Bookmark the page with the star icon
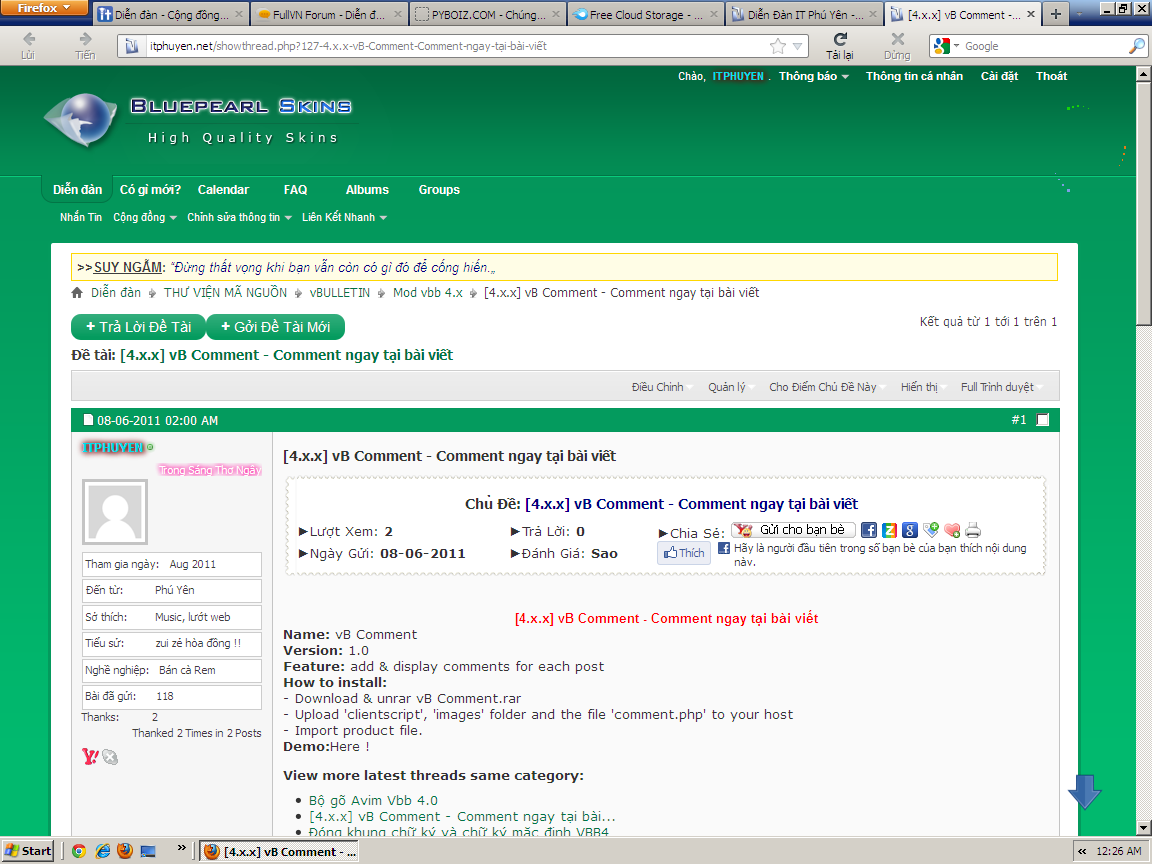Image resolution: width=1152 pixels, height=864 pixels. coord(777,46)
